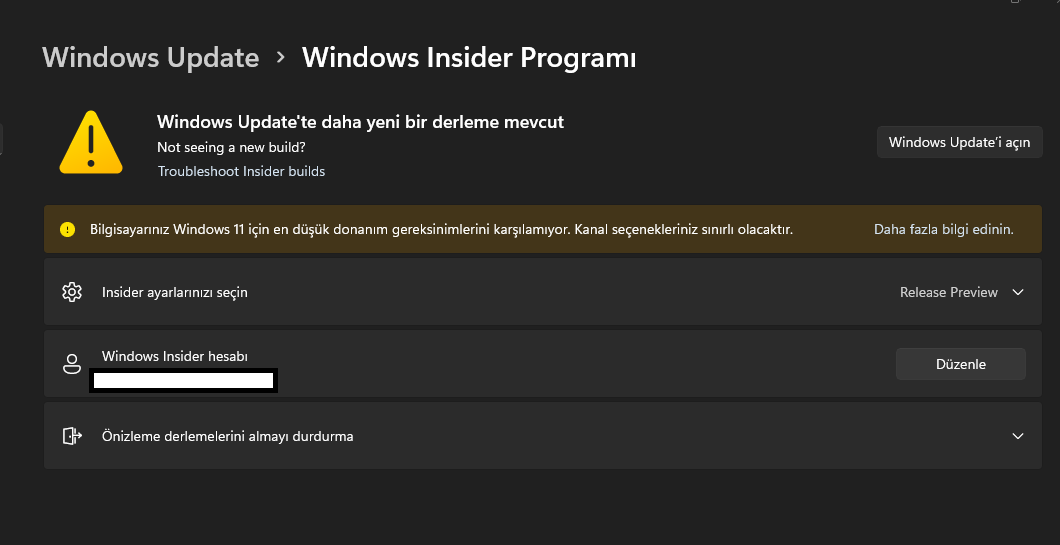Viewport: 1060px width, 545px height.
Task: Open the Release Preview channel selection
Action: pos(949,292)
